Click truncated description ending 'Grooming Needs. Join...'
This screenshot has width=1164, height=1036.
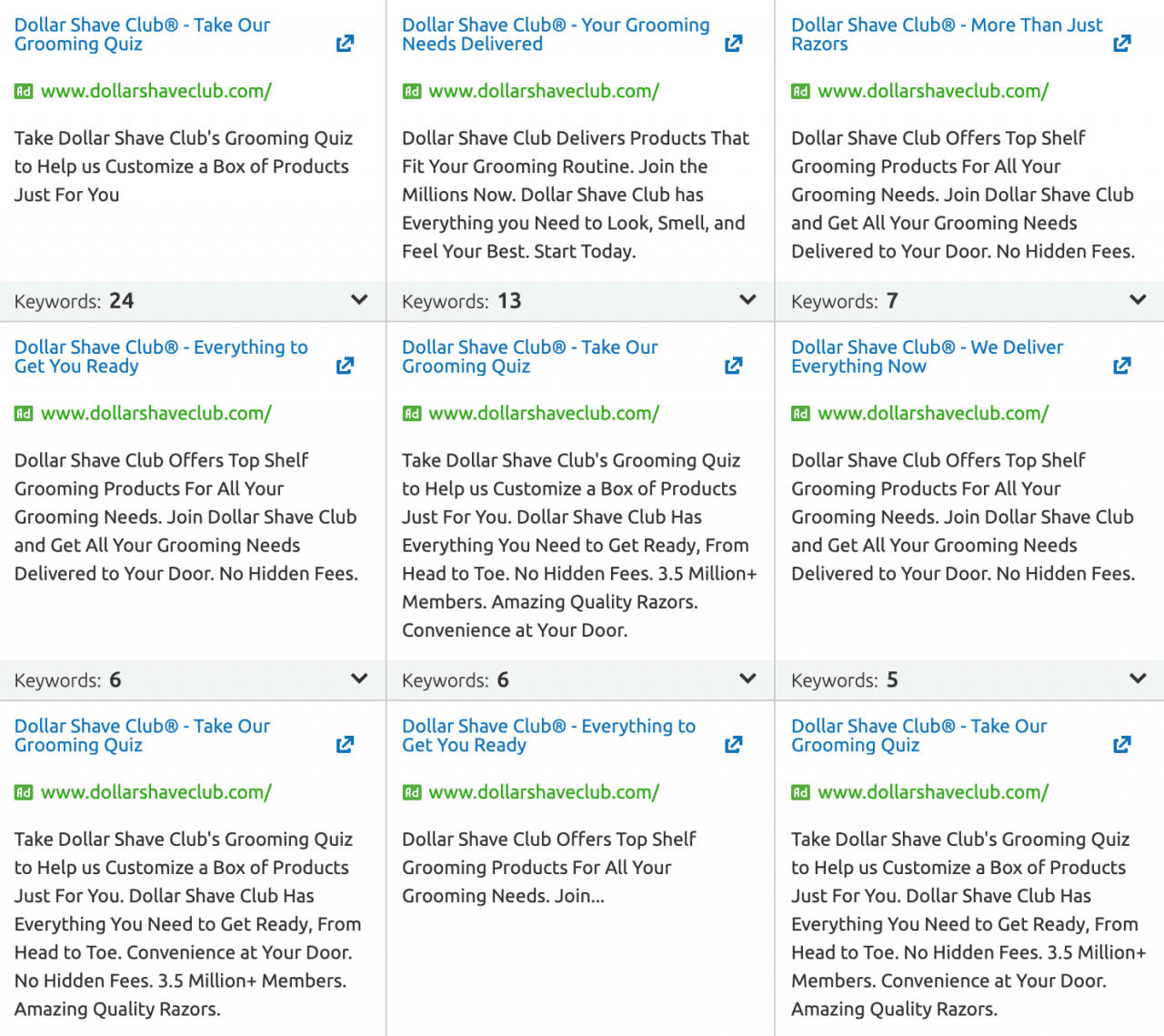(x=548, y=868)
